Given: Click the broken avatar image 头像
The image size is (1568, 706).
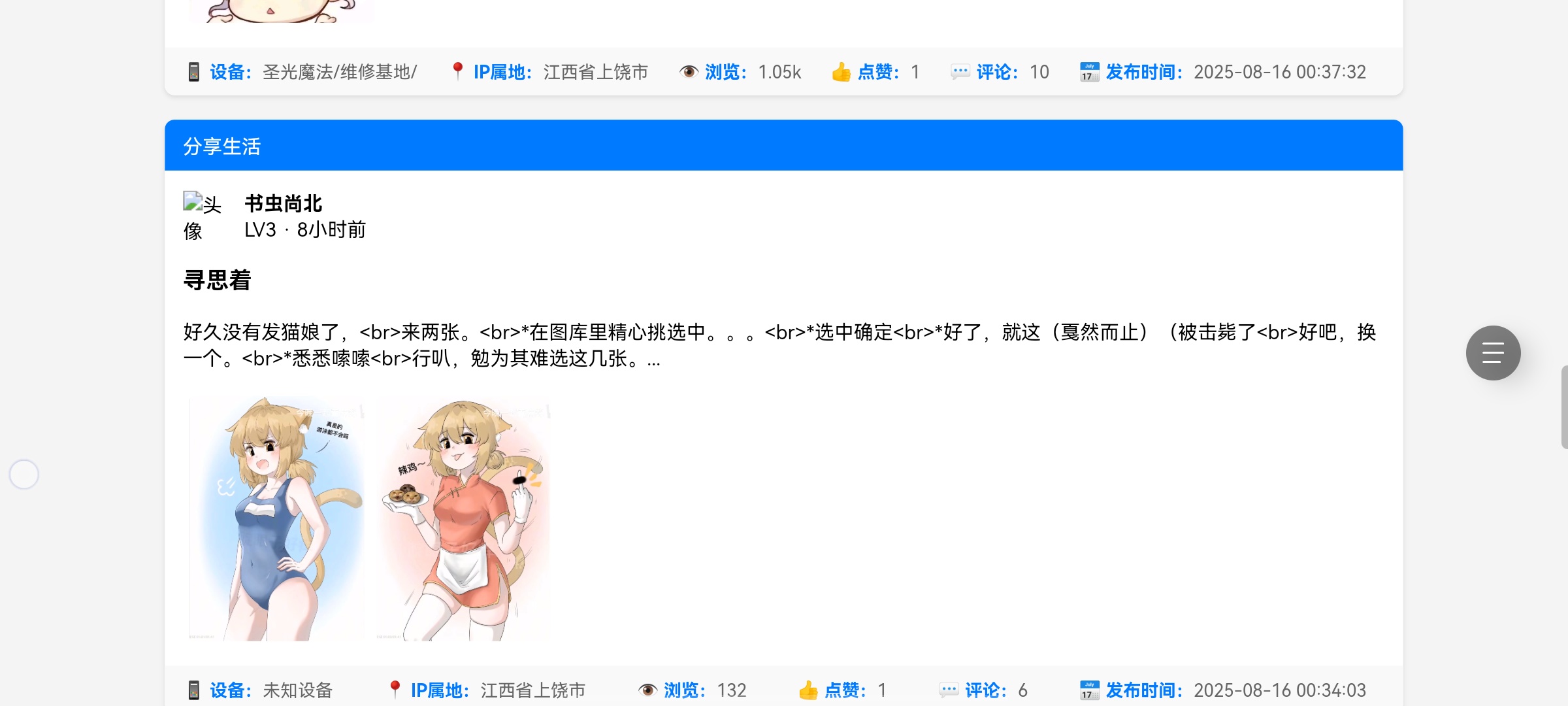Looking at the screenshot, I should click(x=203, y=217).
